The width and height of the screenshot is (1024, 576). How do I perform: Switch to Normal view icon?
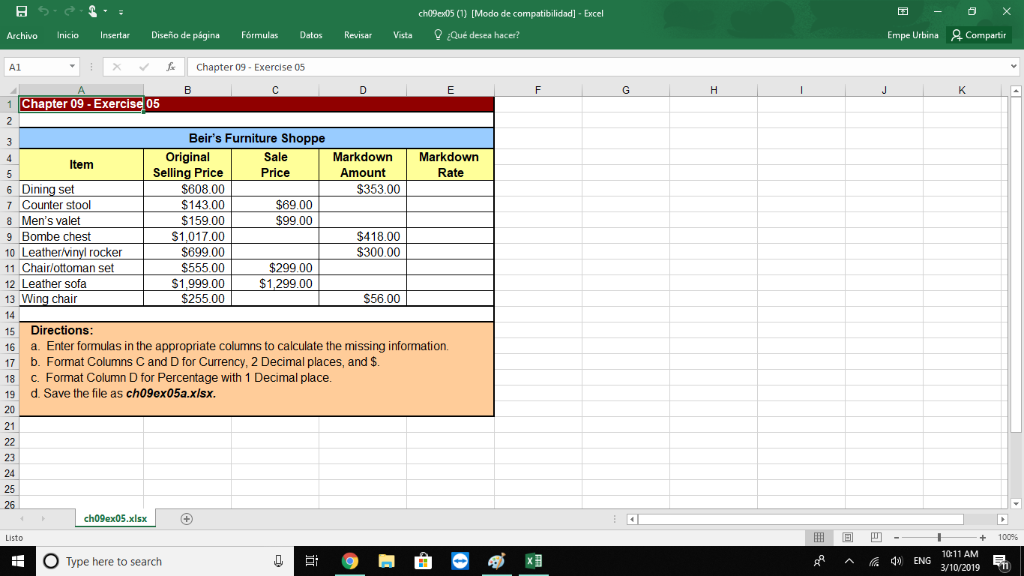point(819,537)
